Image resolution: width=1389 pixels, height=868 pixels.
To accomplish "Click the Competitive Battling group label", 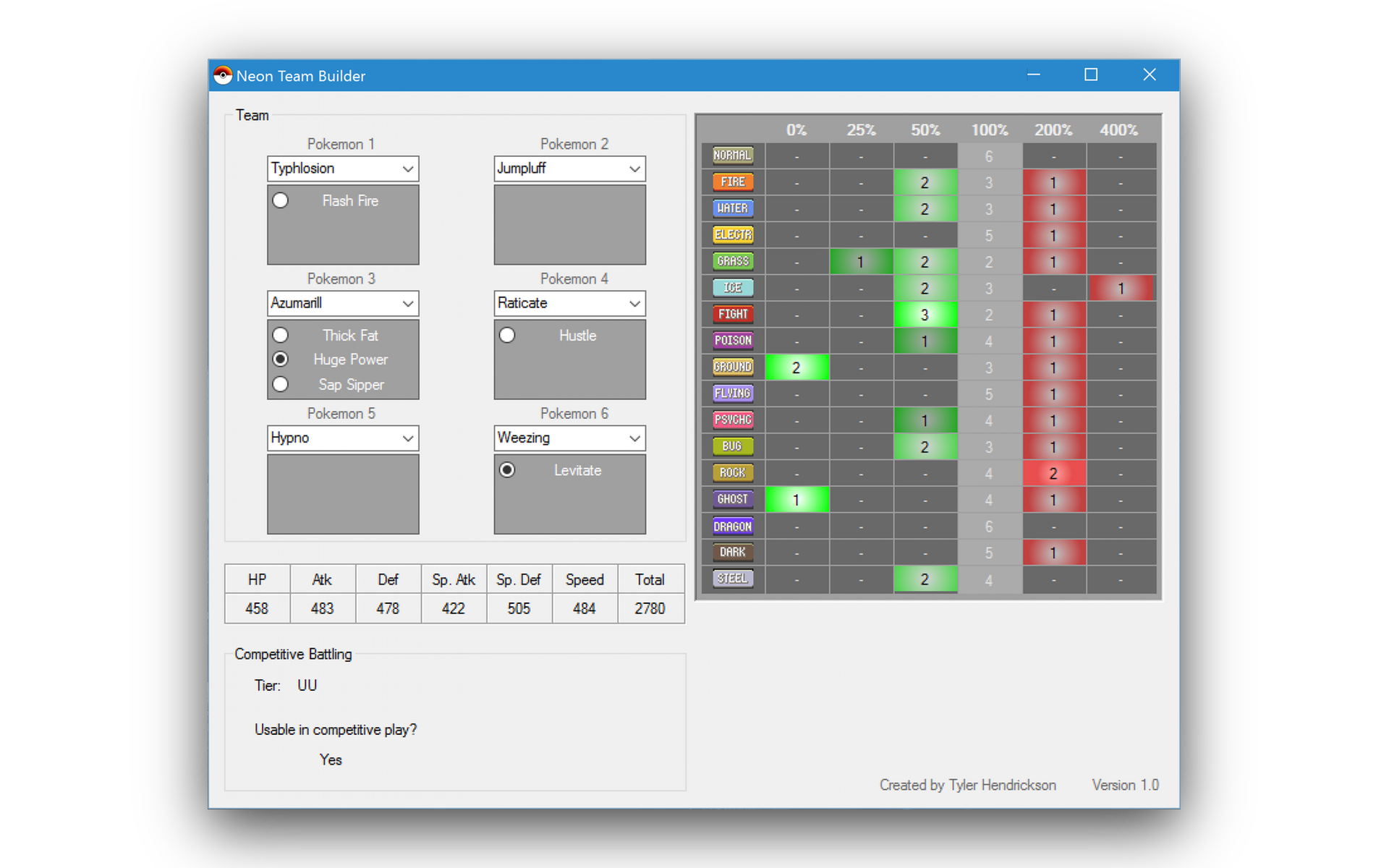I will [293, 654].
